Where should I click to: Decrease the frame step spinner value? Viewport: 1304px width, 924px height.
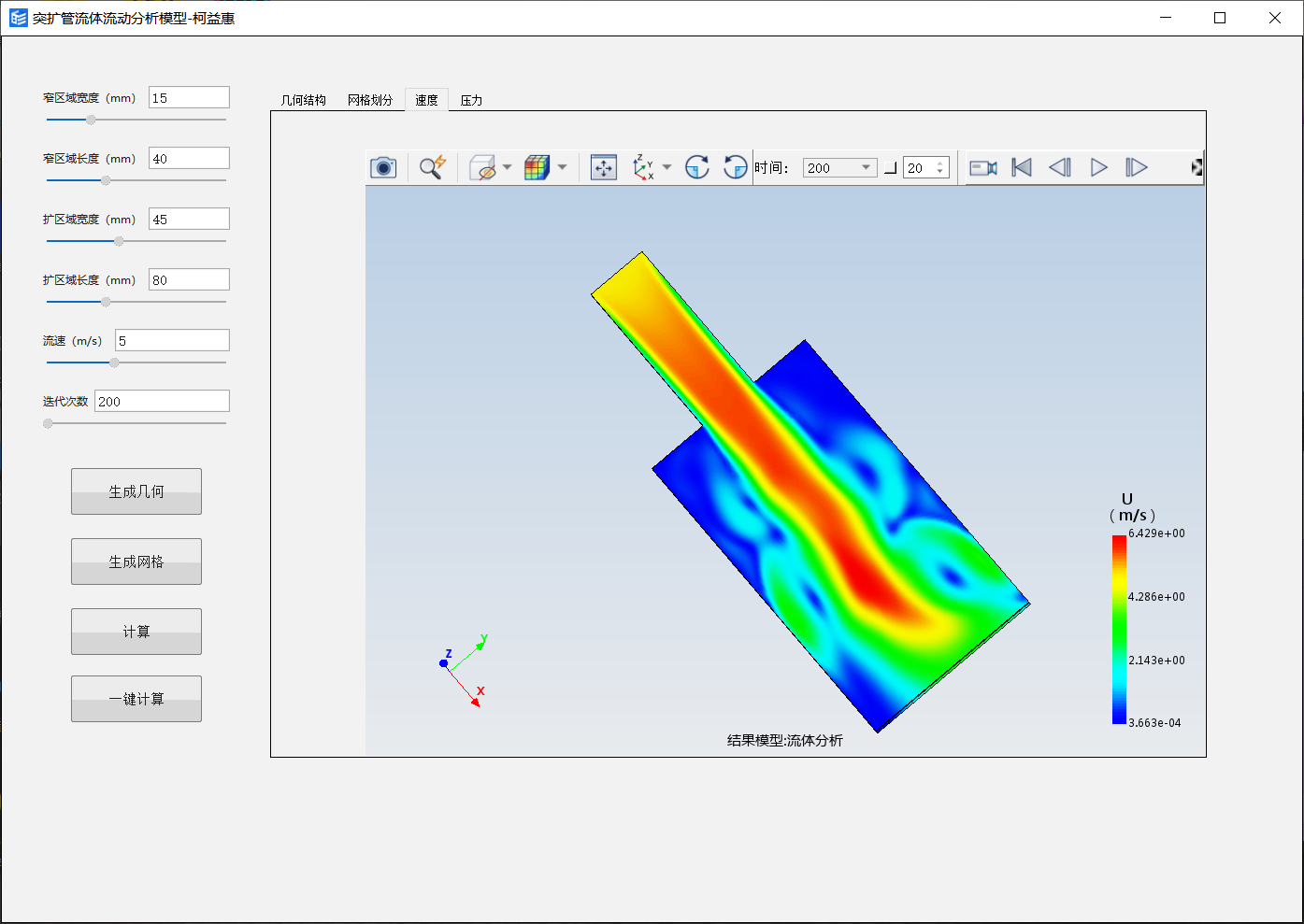[x=940, y=172]
